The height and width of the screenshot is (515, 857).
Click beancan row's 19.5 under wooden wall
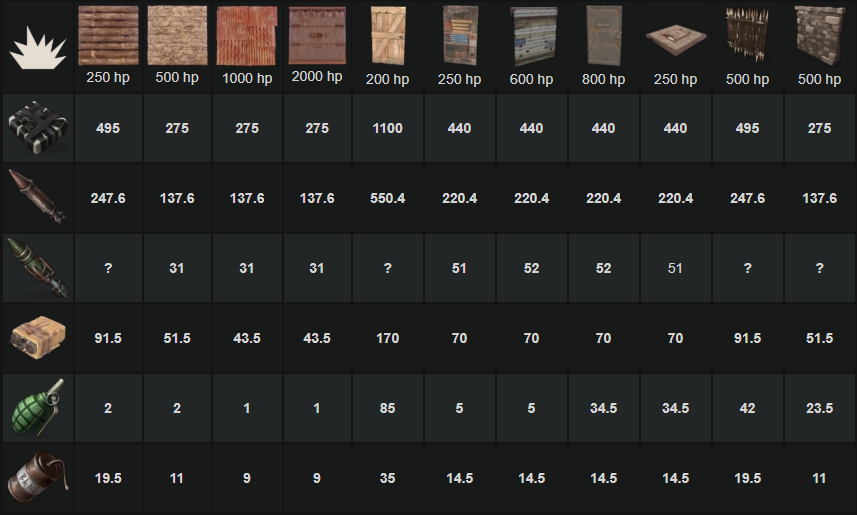(x=108, y=478)
